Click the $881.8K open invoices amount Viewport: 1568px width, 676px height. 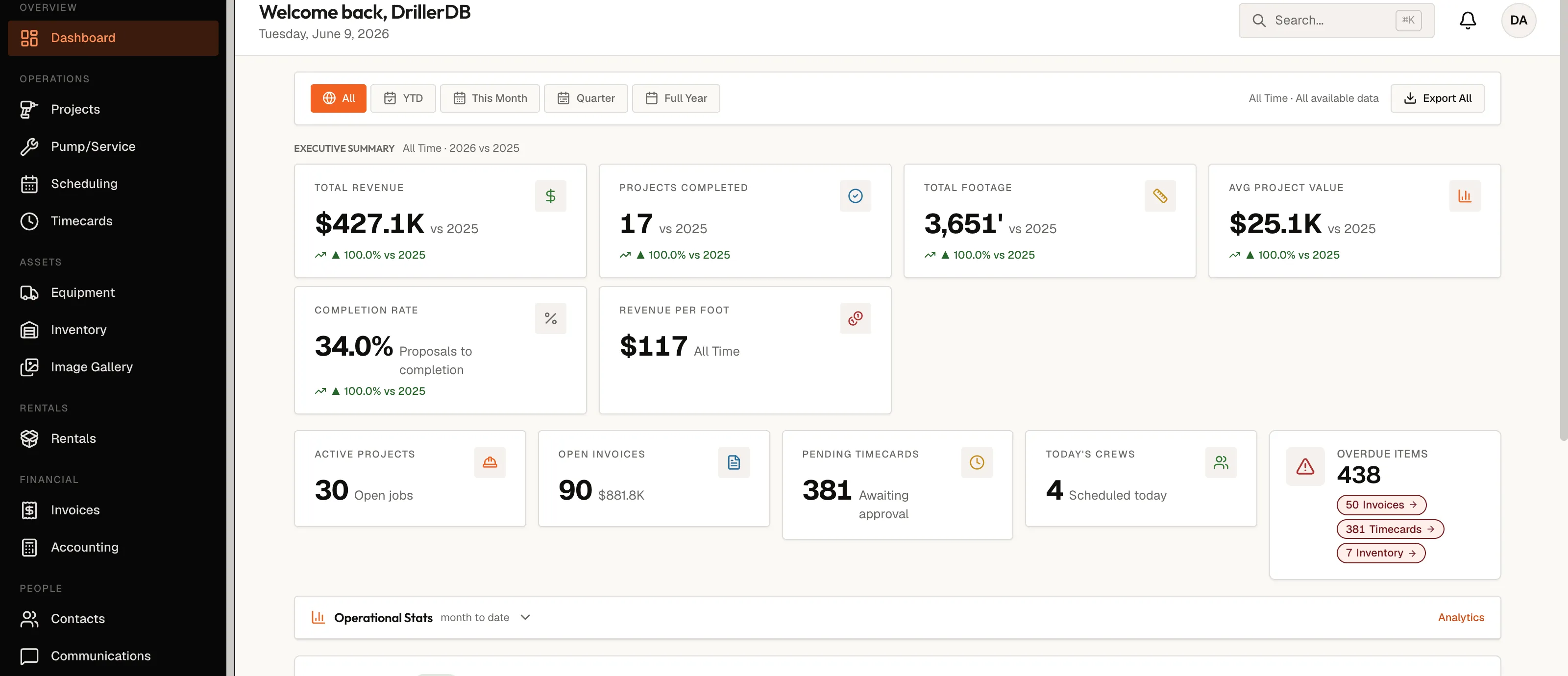click(x=621, y=496)
